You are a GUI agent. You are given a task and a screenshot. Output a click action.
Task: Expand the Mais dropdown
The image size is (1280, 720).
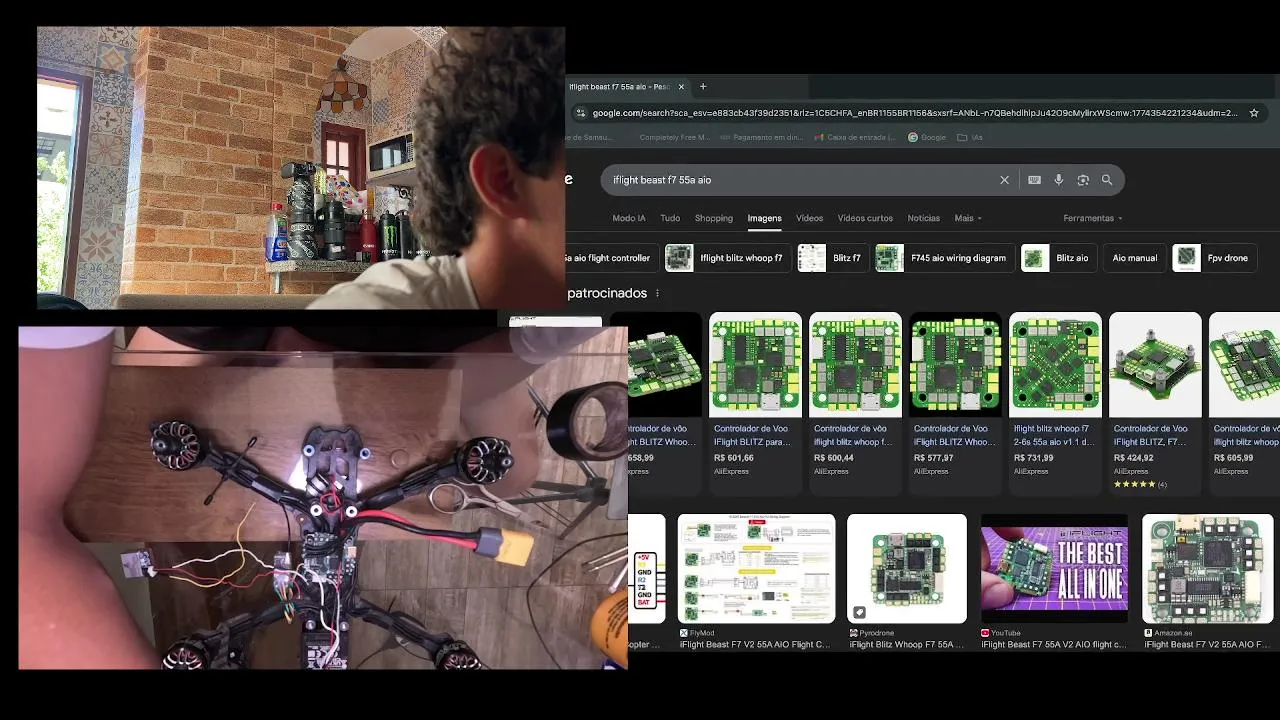968,218
